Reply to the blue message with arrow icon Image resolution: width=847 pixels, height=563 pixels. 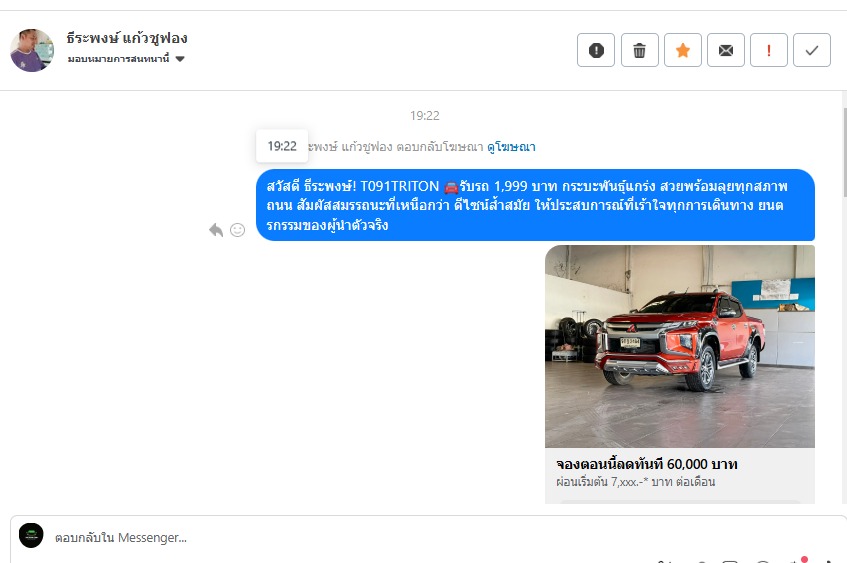216,230
